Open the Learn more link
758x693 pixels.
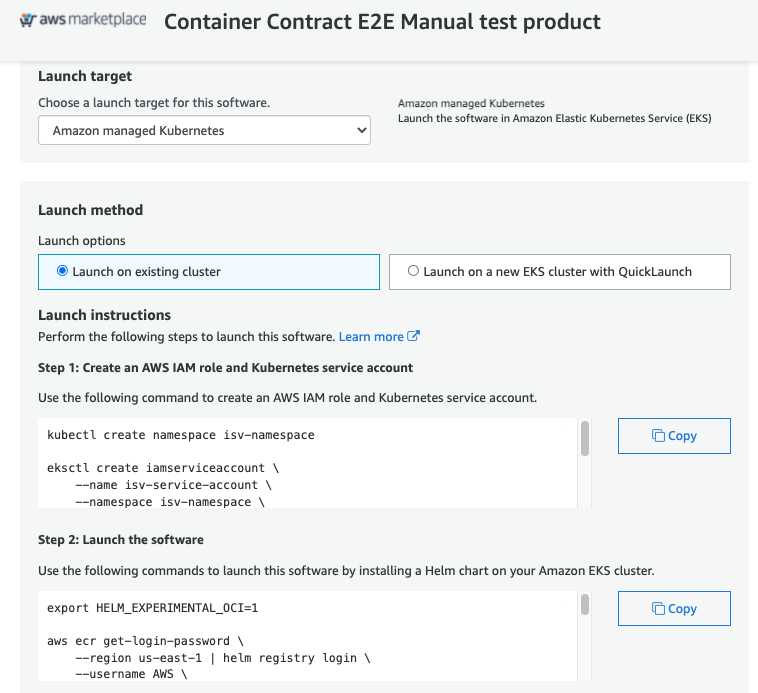tap(371, 337)
